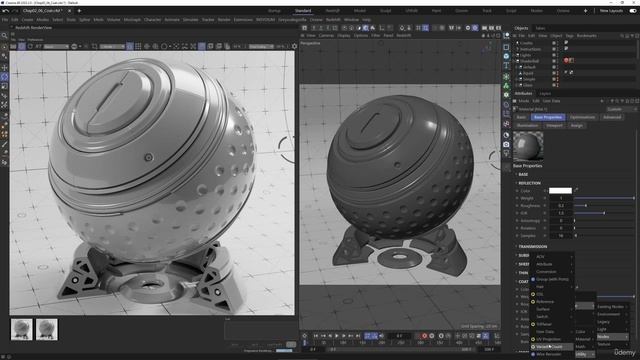Activate the RenderView crop region icon
Screen dimensions: 640x360
point(94,46)
